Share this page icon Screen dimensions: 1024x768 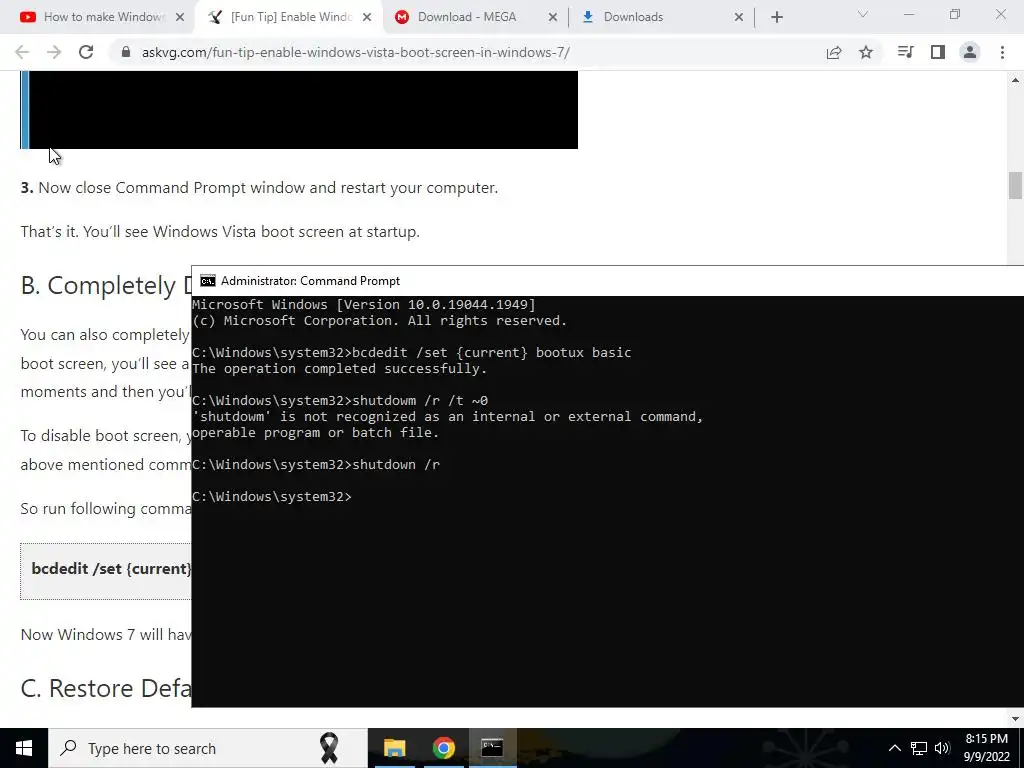pos(834,52)
